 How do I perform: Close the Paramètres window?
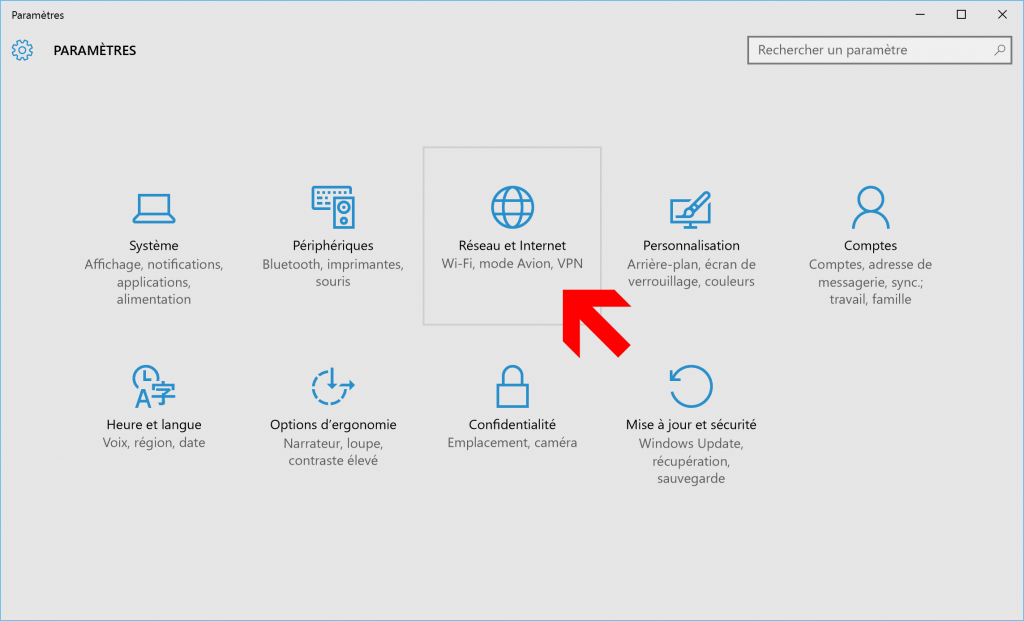1002,14
